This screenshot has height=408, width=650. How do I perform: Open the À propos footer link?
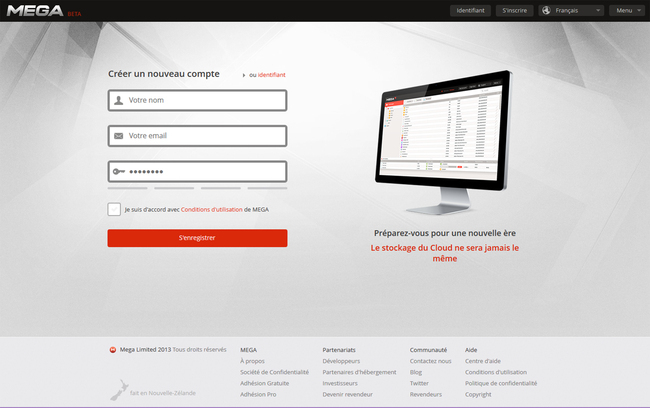[x=252, y=361]
